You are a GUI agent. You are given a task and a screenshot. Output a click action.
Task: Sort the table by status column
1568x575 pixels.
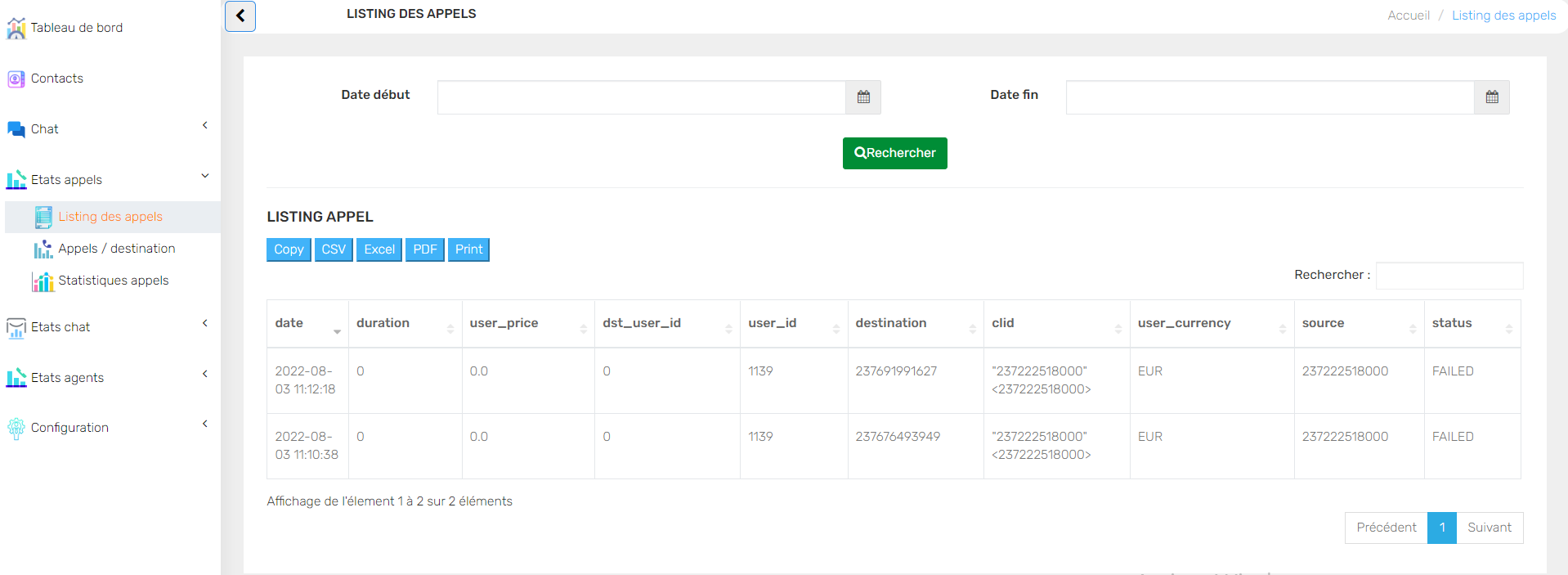pyautogui.click(x=1472, y=324)
